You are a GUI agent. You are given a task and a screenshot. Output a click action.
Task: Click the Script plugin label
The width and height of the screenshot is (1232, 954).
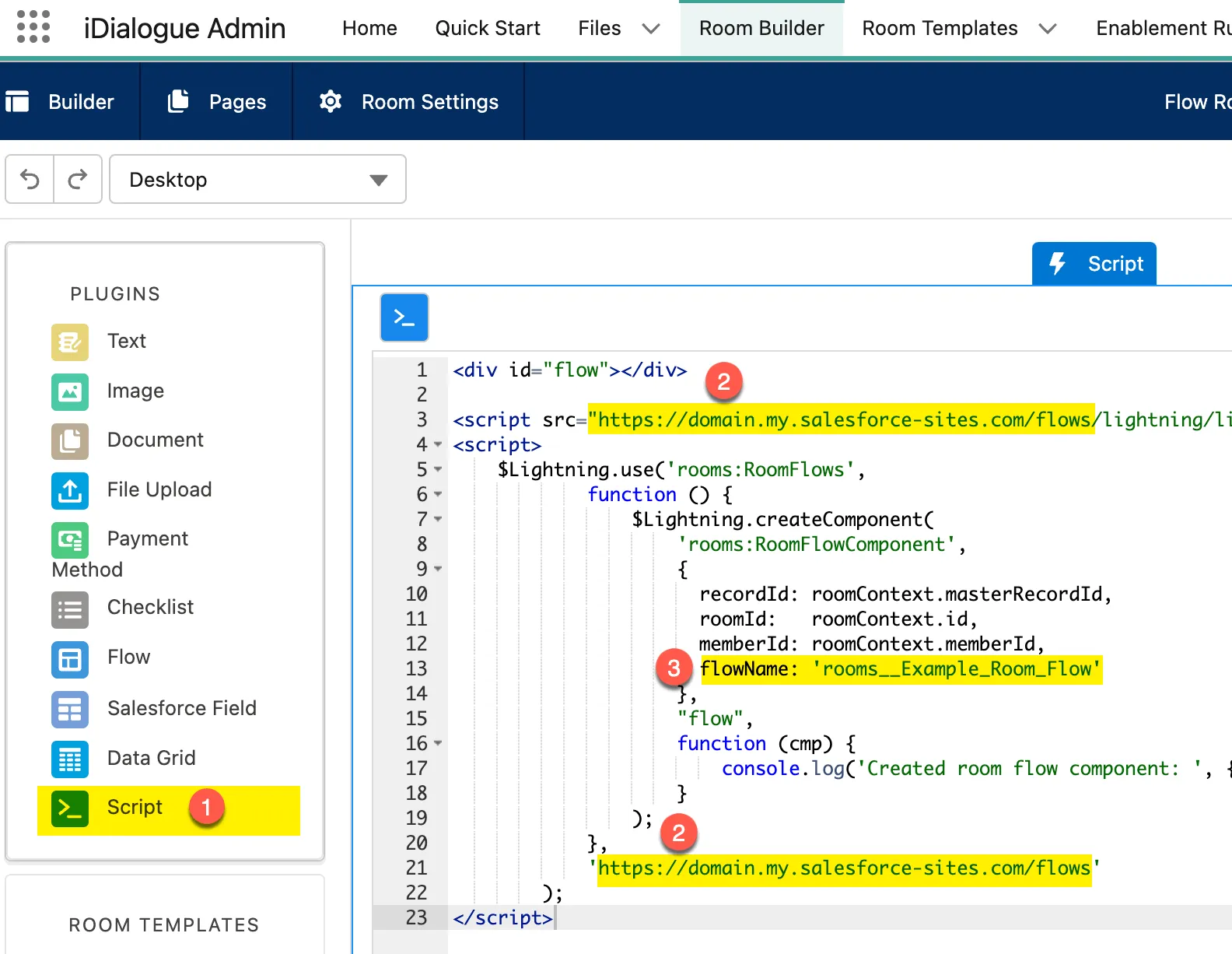pyautogui.click(x=135, y=807)
